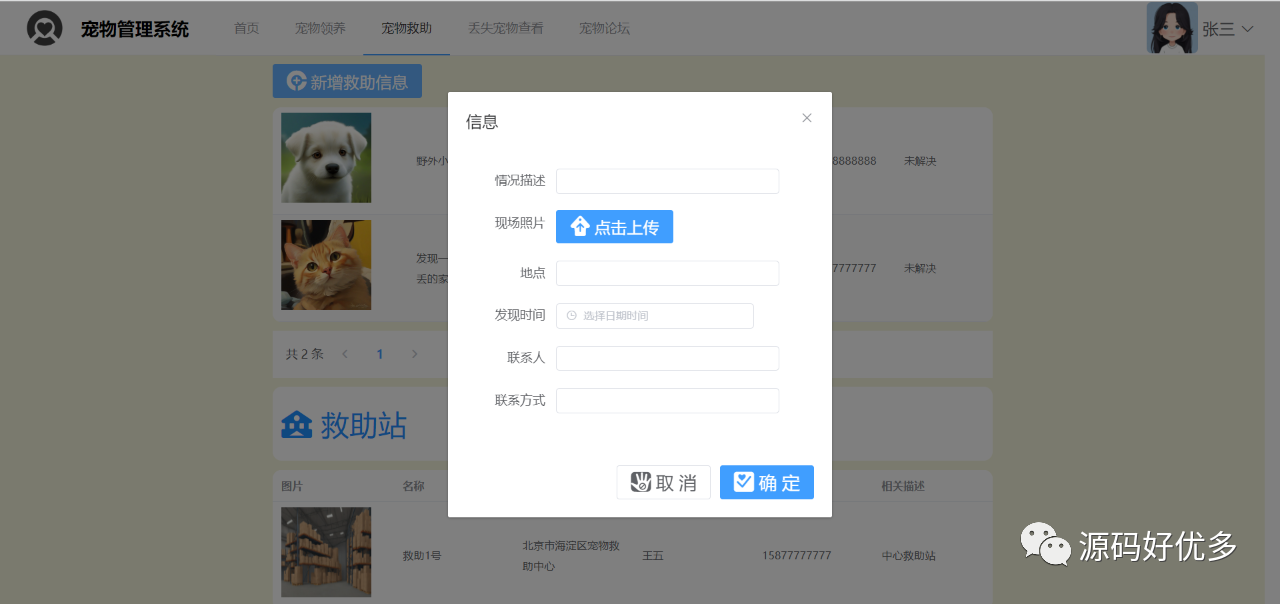The width and height of the screenshot is (1280, 604).
Task: Click the 共 2 条 total count text
Action: pyautogui.click(x=305, y=354)
